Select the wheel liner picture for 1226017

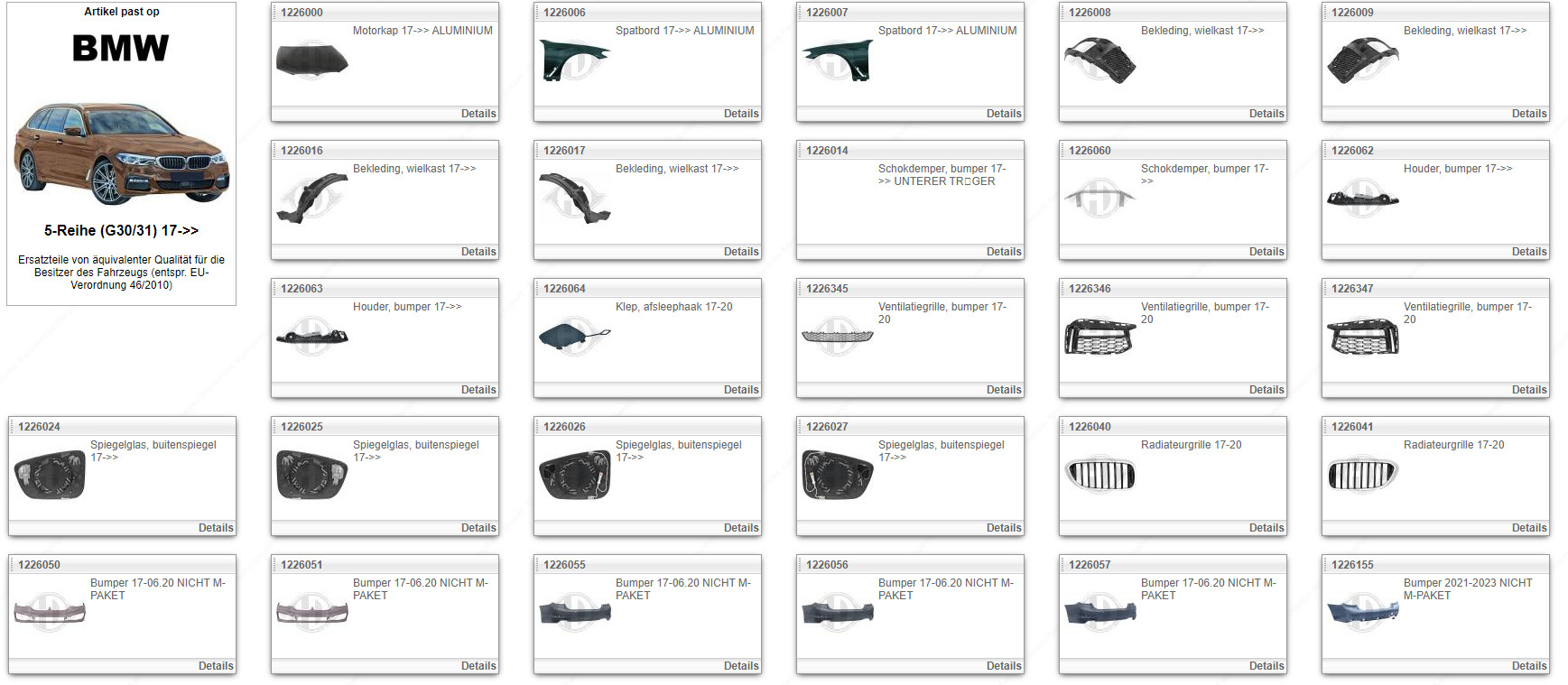[x=575, y=199]
